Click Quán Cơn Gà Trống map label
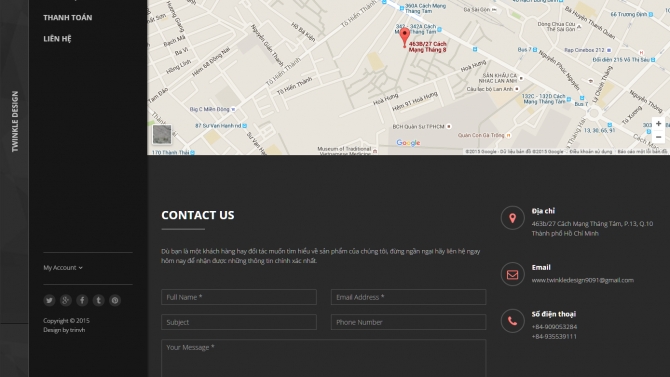 [481, 135]
